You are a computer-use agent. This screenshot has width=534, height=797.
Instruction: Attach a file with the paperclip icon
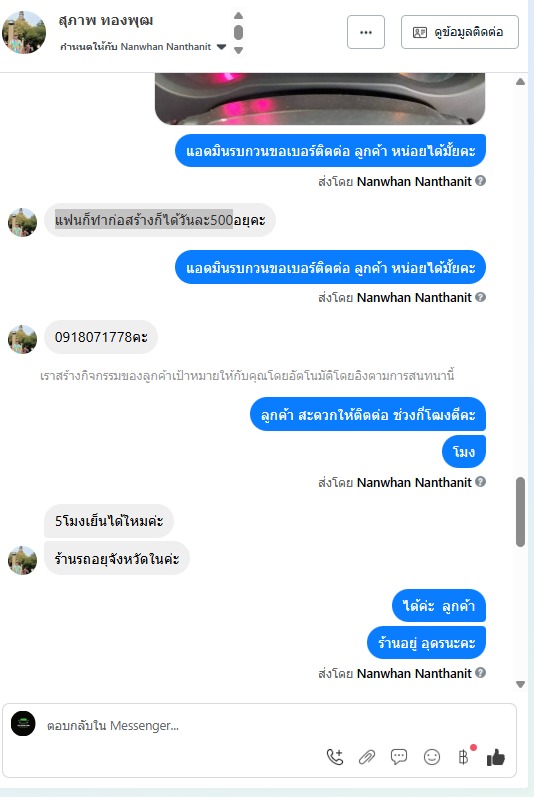click(x=367, y=757)
